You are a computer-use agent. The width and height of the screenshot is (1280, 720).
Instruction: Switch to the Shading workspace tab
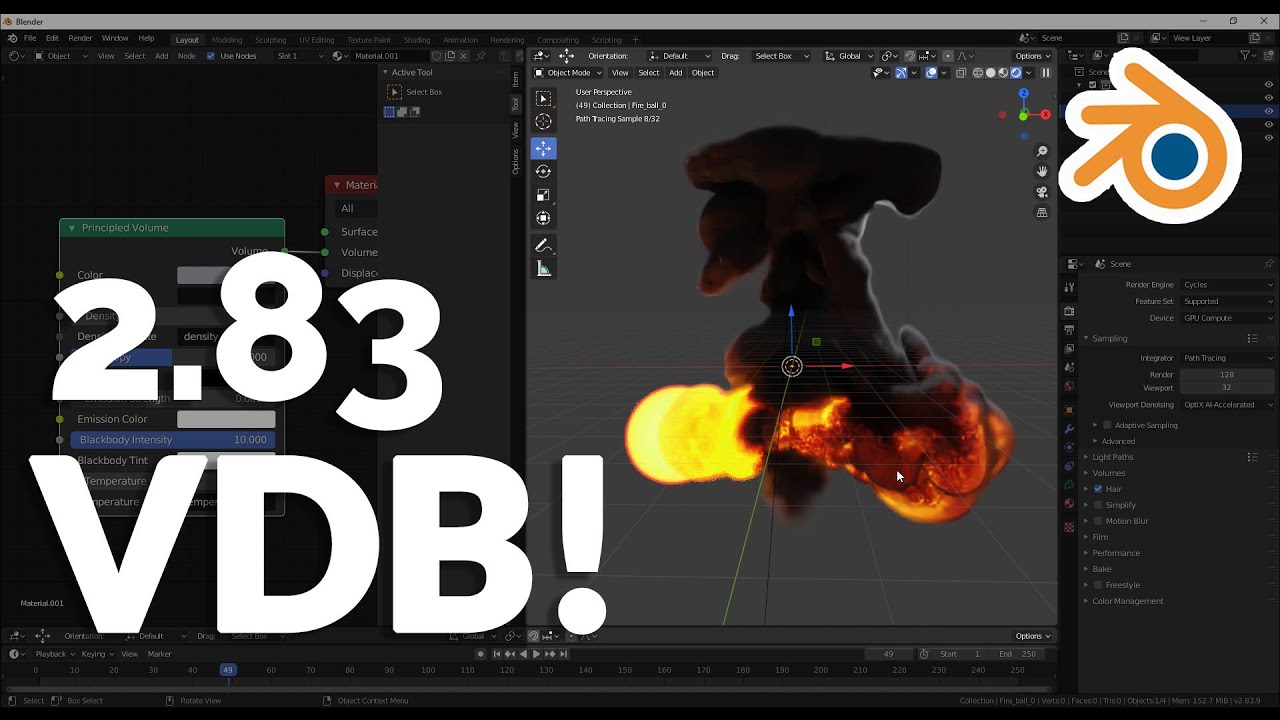pos(416,40)
